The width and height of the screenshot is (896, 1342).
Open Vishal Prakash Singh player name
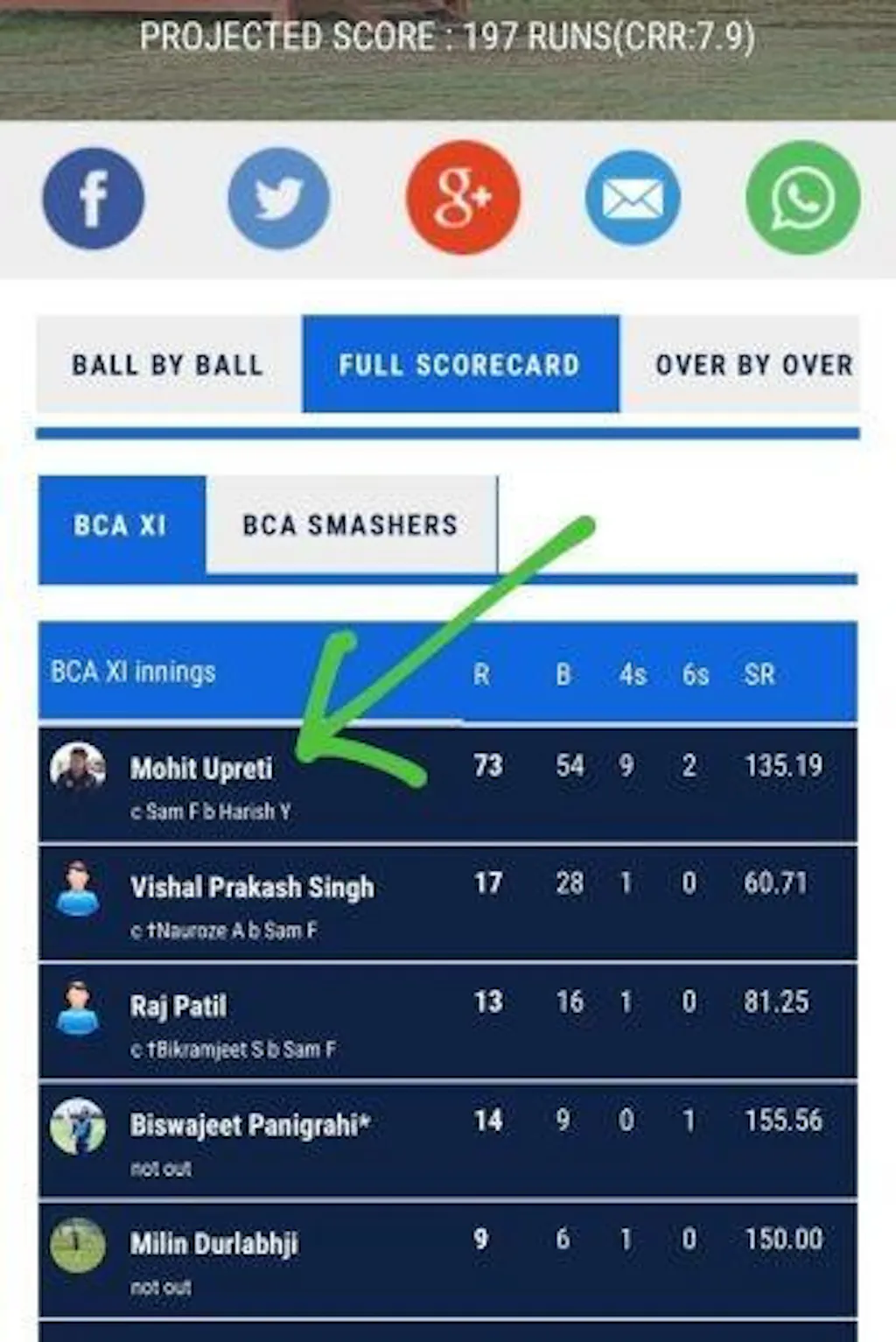[252, 887]
